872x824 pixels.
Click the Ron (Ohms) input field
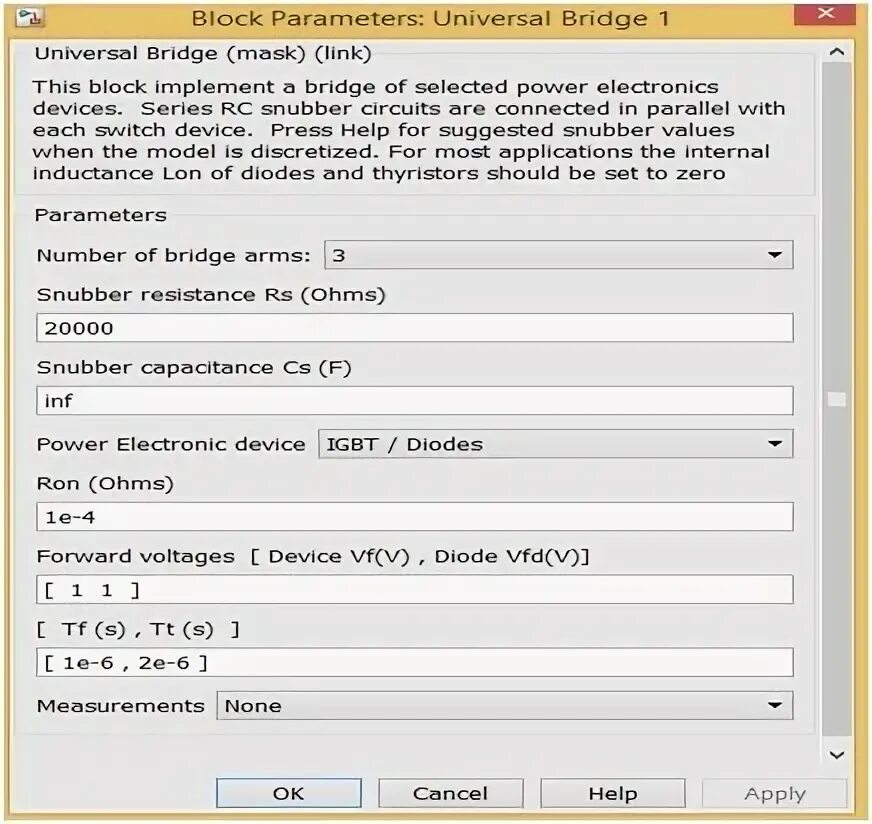pos(414,517)
